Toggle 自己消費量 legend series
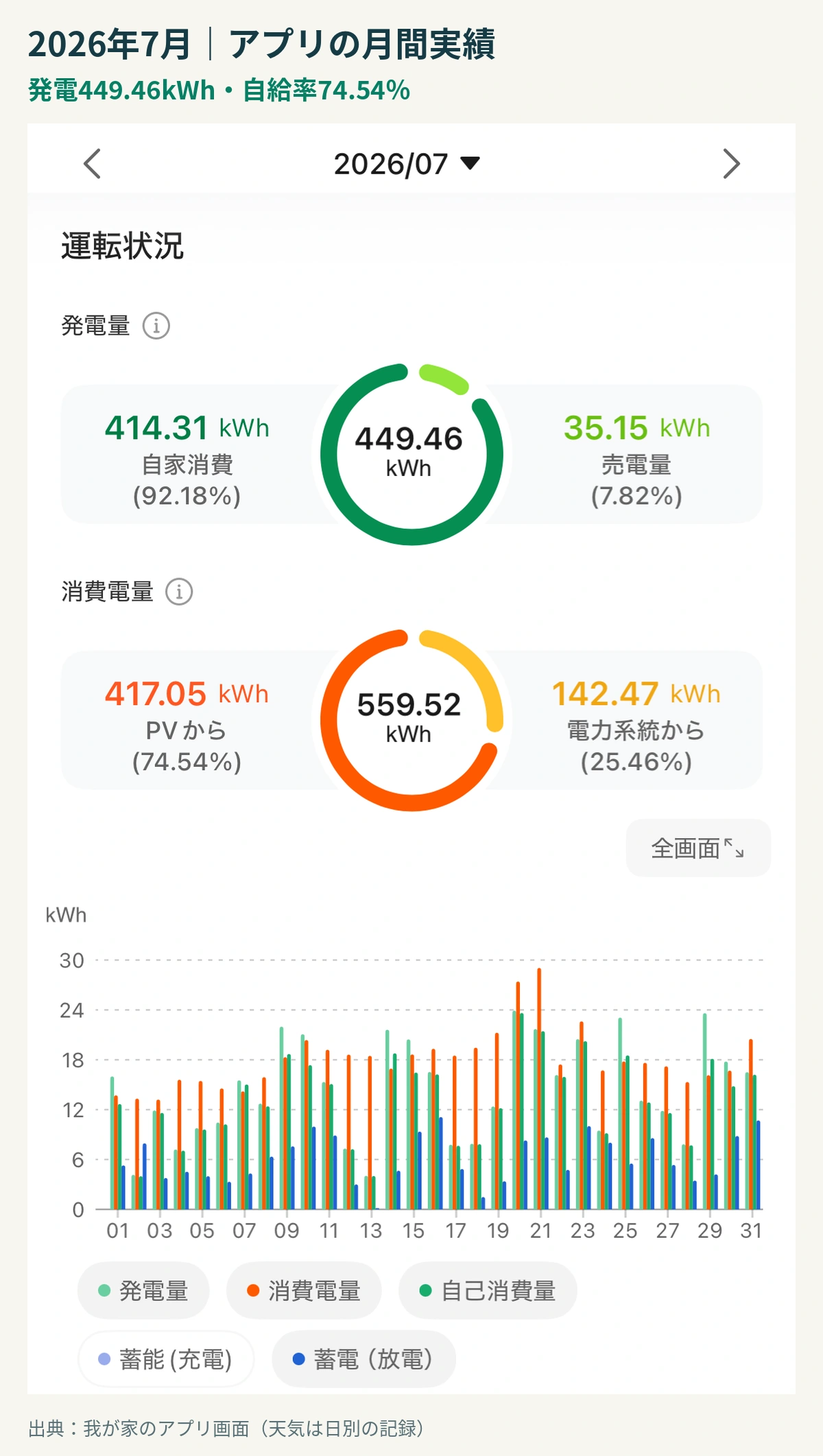 point(488,1291)
